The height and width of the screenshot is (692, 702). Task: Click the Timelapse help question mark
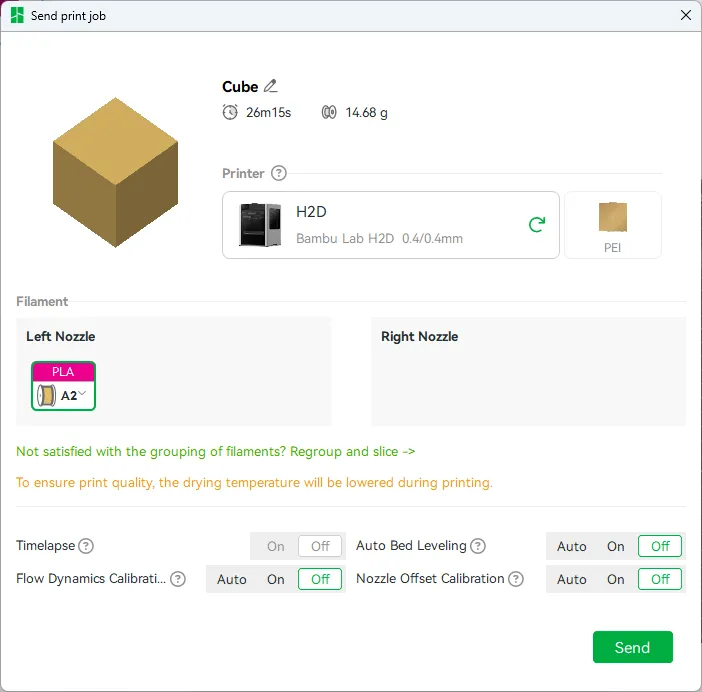click(86, 546)
